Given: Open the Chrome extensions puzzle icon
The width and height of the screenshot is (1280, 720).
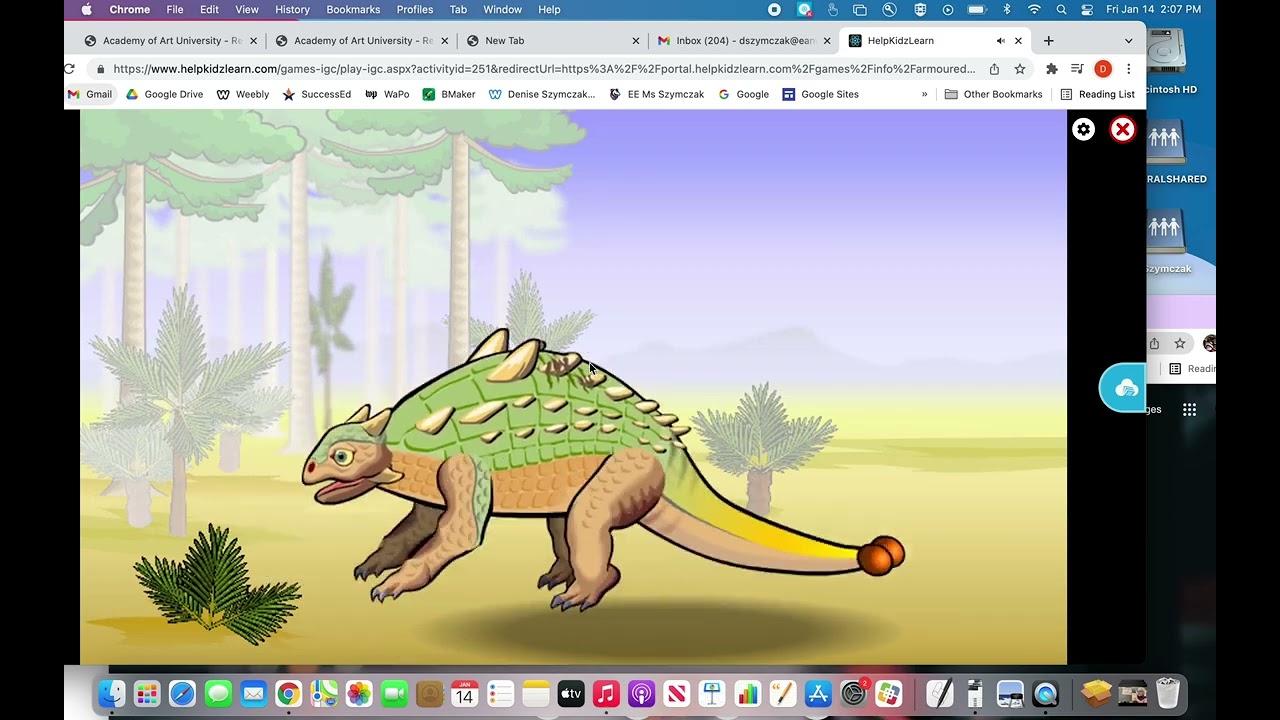Looking at the screenshot, I should pyautogui.click(x=1052, y=69).
